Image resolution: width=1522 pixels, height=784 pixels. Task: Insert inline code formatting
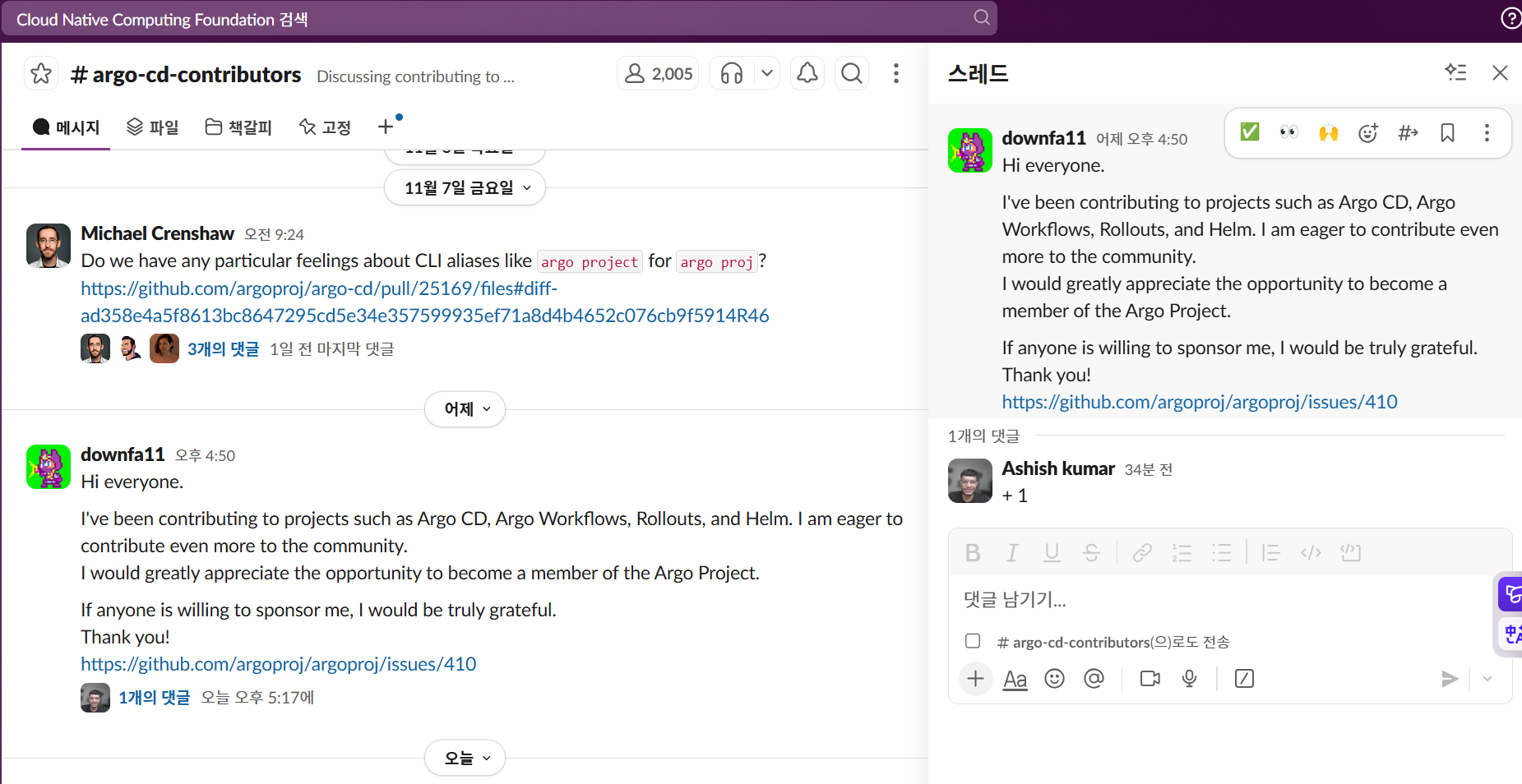(1311, 553)
